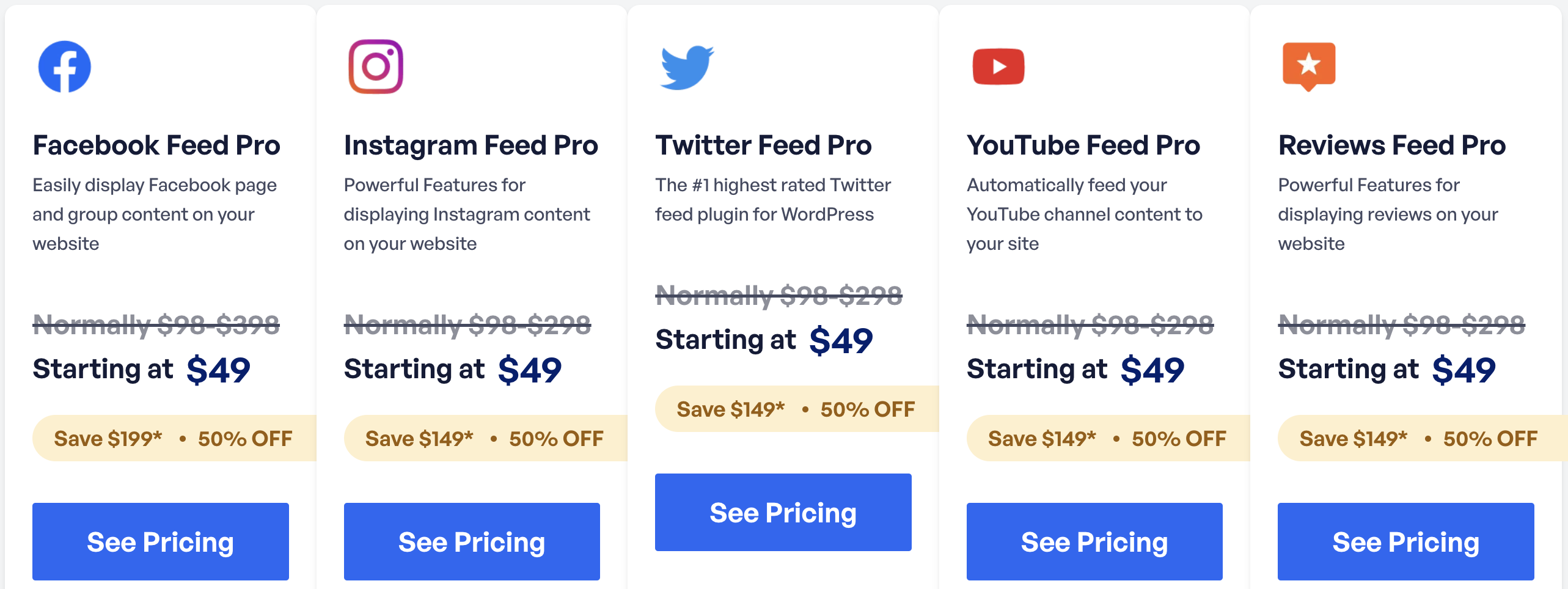Click the orange Reviews star icon
Viewport: 1568px width, 589px height.
(1309, 67)
